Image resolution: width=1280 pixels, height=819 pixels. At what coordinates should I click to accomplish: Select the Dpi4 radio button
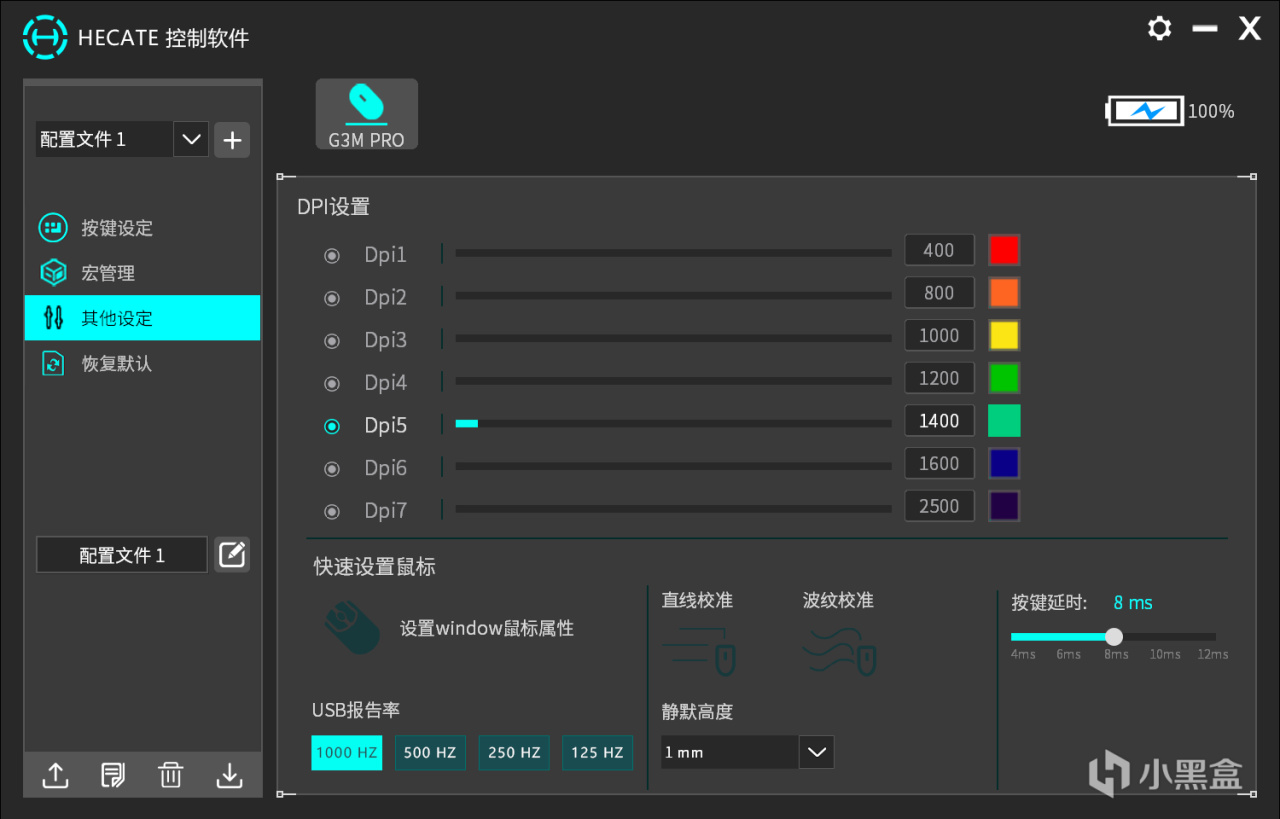(332, 383)
